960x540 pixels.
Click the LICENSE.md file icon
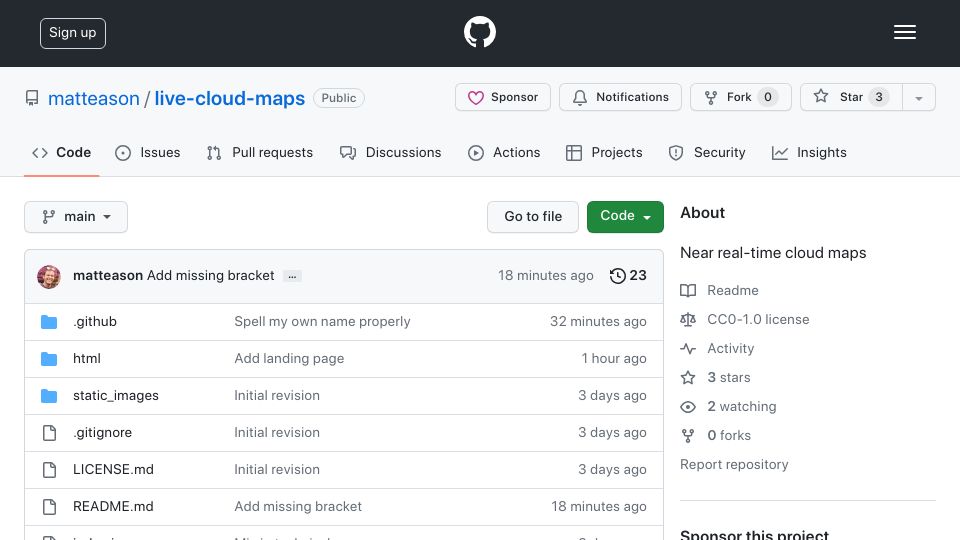tap(50, 470)
